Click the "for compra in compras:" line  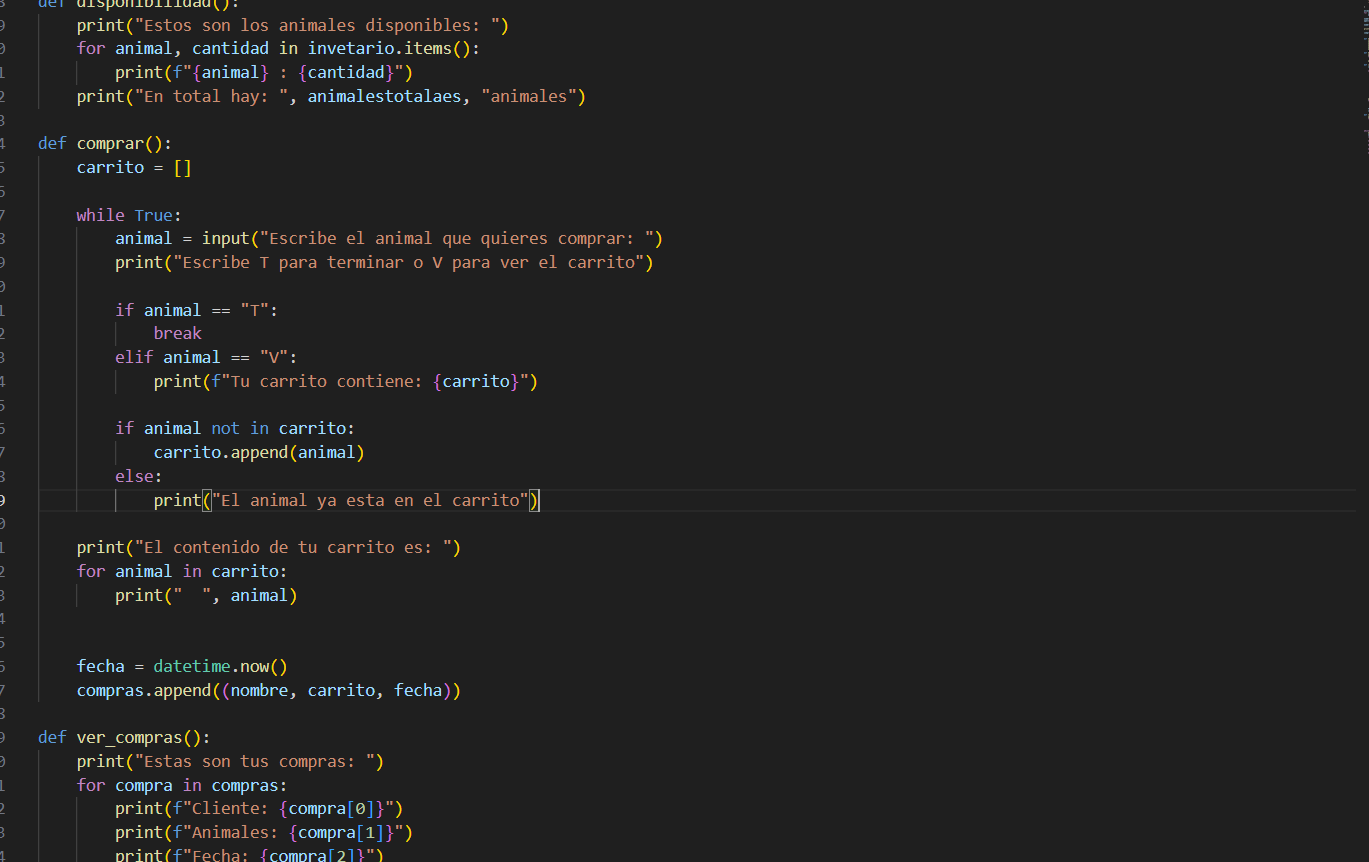pyautogui.click(x=182, y=785)
